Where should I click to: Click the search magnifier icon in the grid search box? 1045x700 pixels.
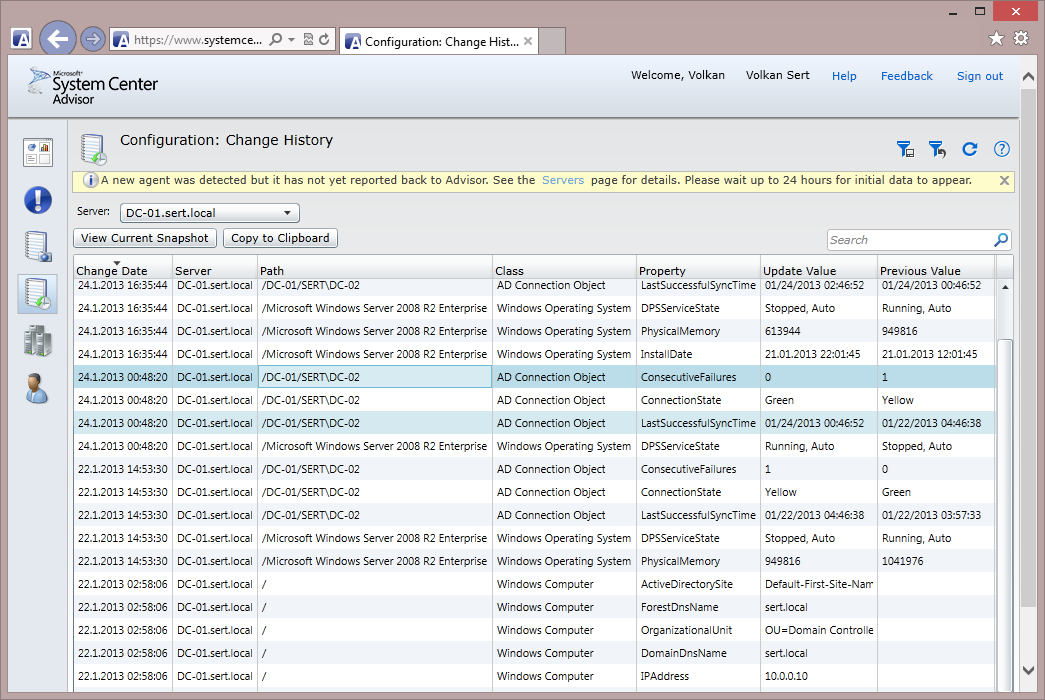coord(1001,240)
